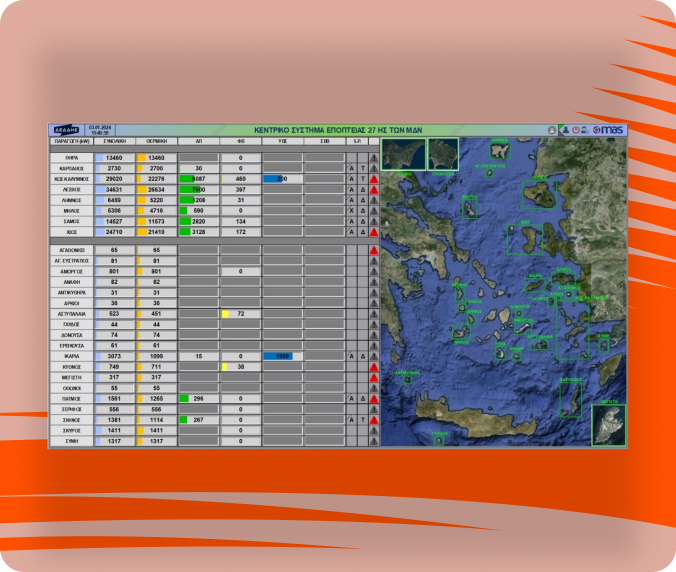Click the ΙΚΑΡΙΑ island name button

tap(71, 356)
